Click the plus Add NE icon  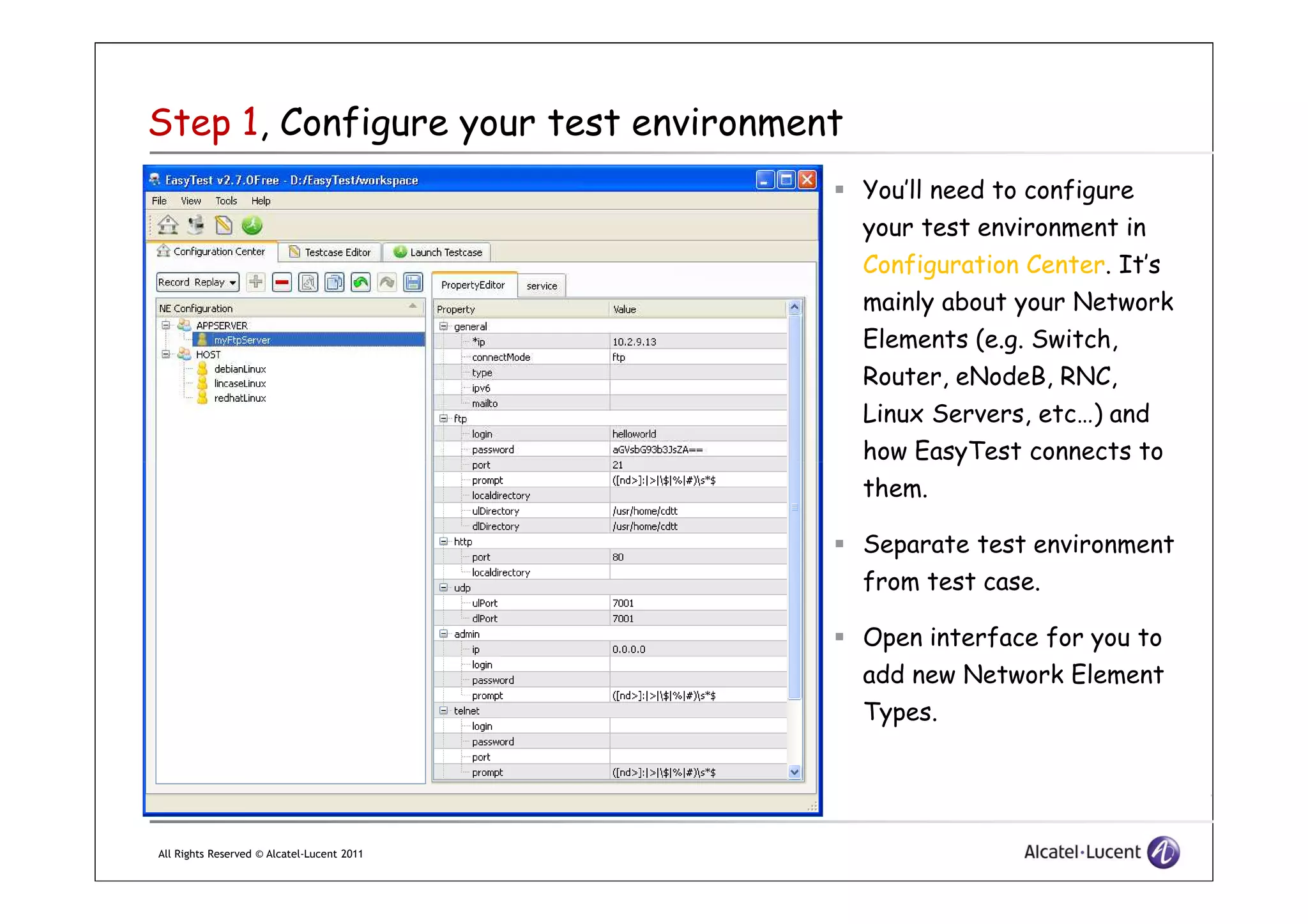pos(255,282)
